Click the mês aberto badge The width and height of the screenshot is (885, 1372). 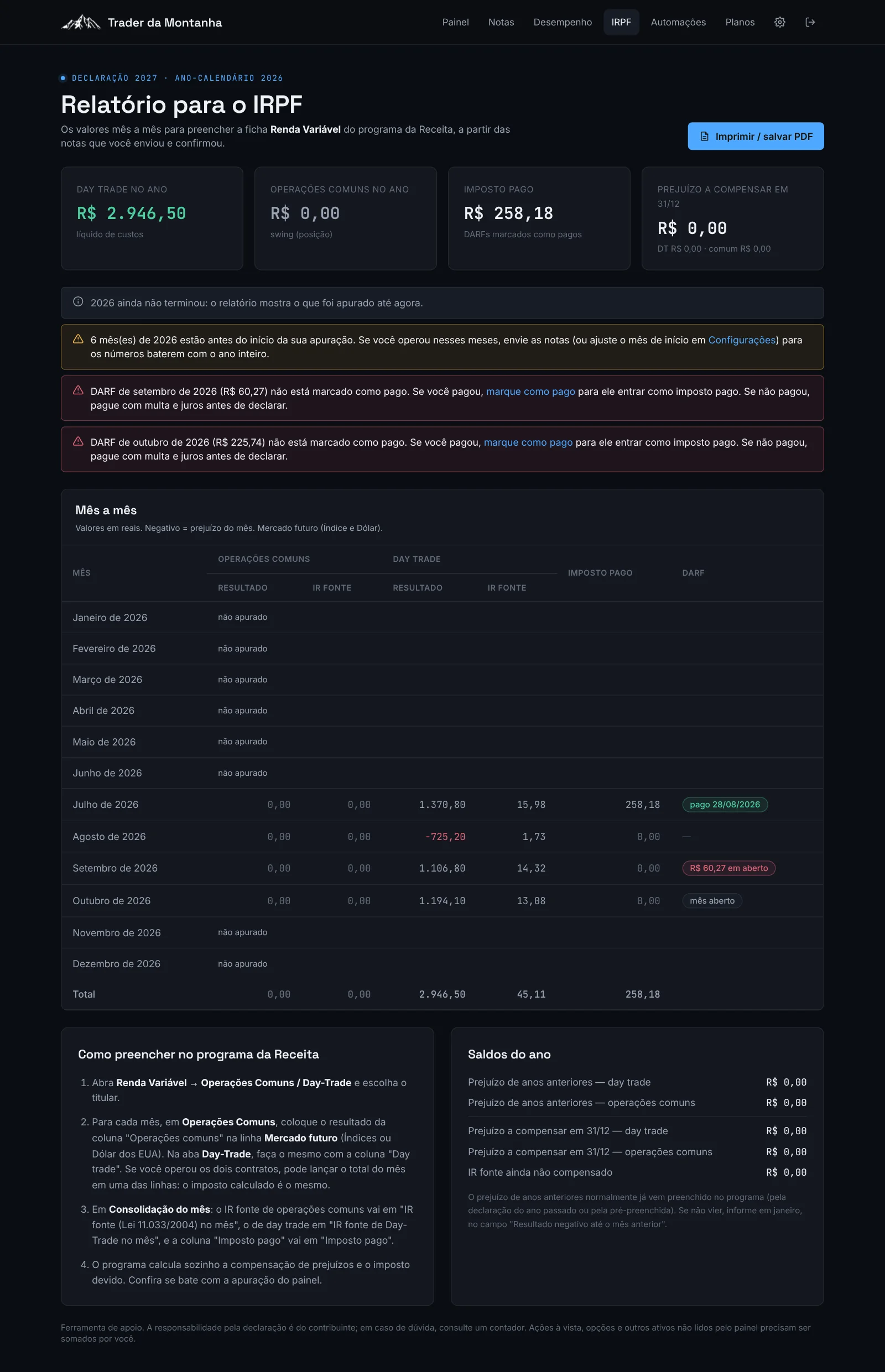pyautogui.click(x=712, y=901)
